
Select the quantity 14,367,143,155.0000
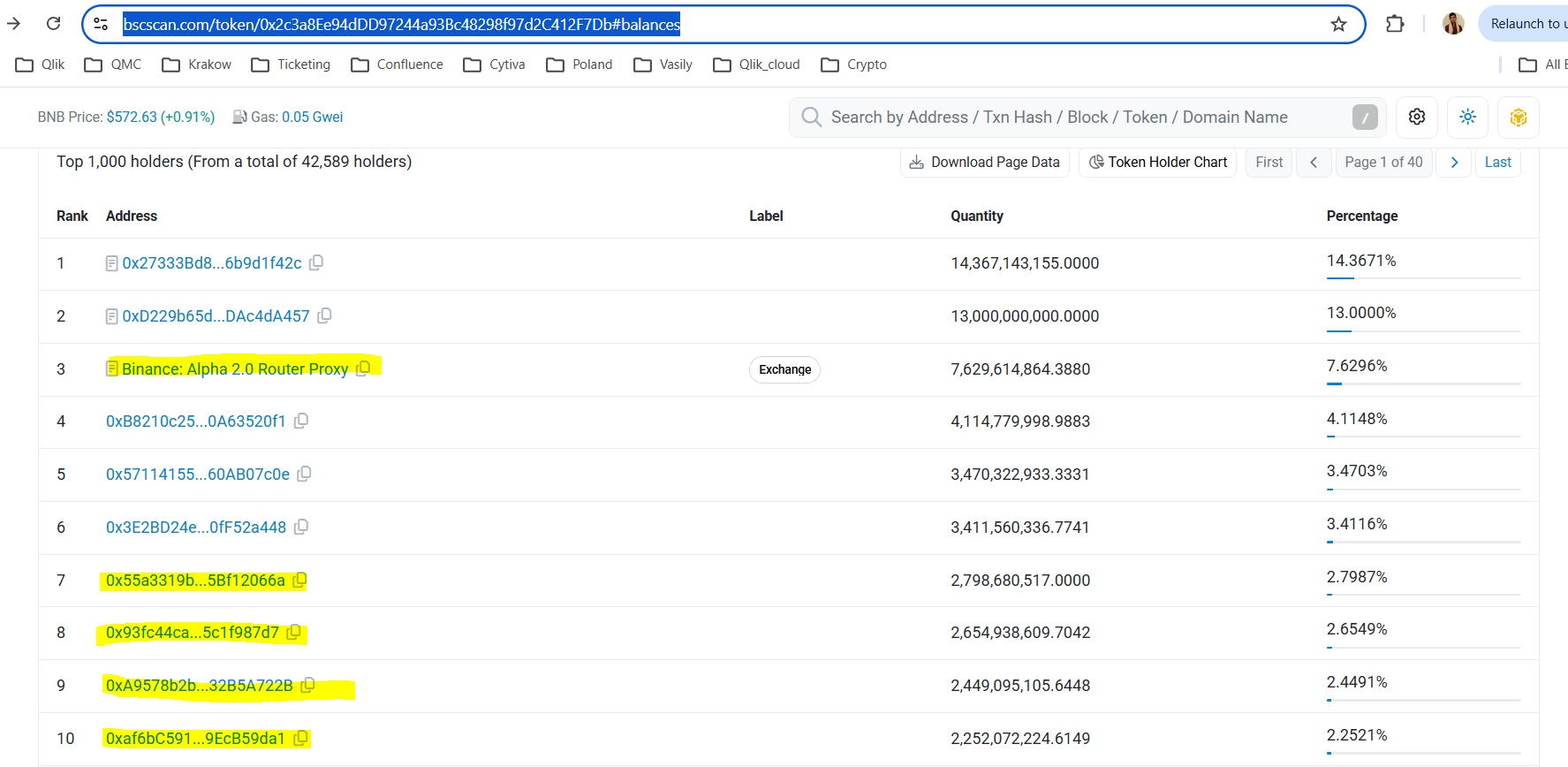(x=1025, y=262)
